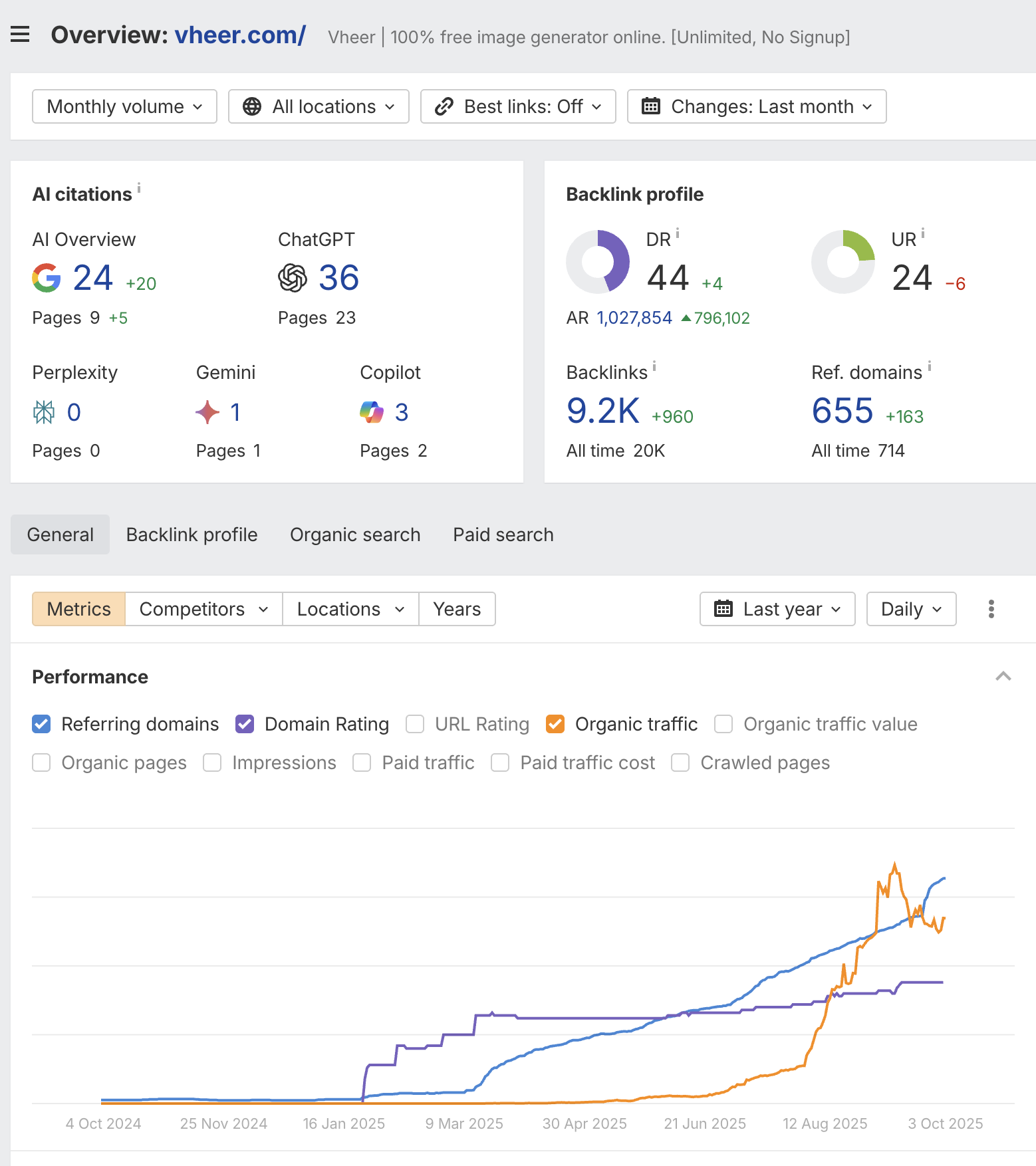Enable the Paid traffic checkbox
1036x1166 pixels.
pos(362,762)
